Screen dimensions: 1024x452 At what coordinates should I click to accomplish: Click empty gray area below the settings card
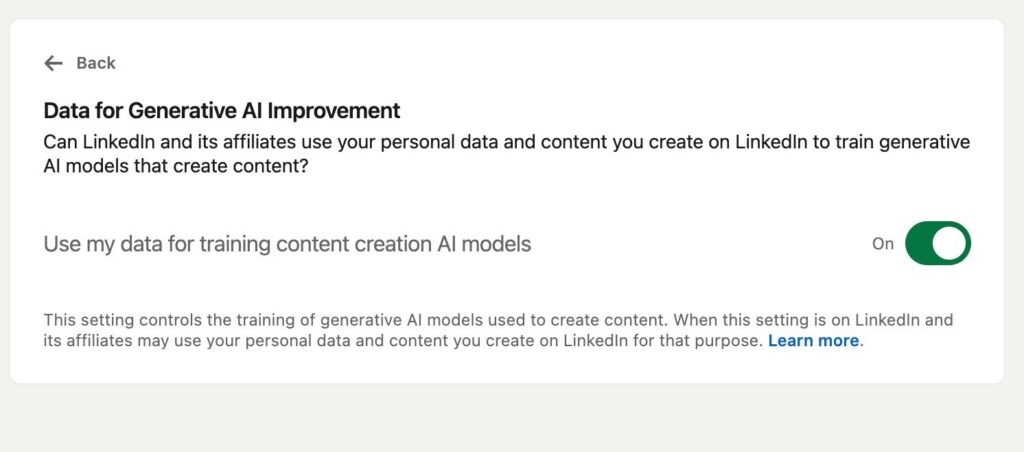click(500, 420)
